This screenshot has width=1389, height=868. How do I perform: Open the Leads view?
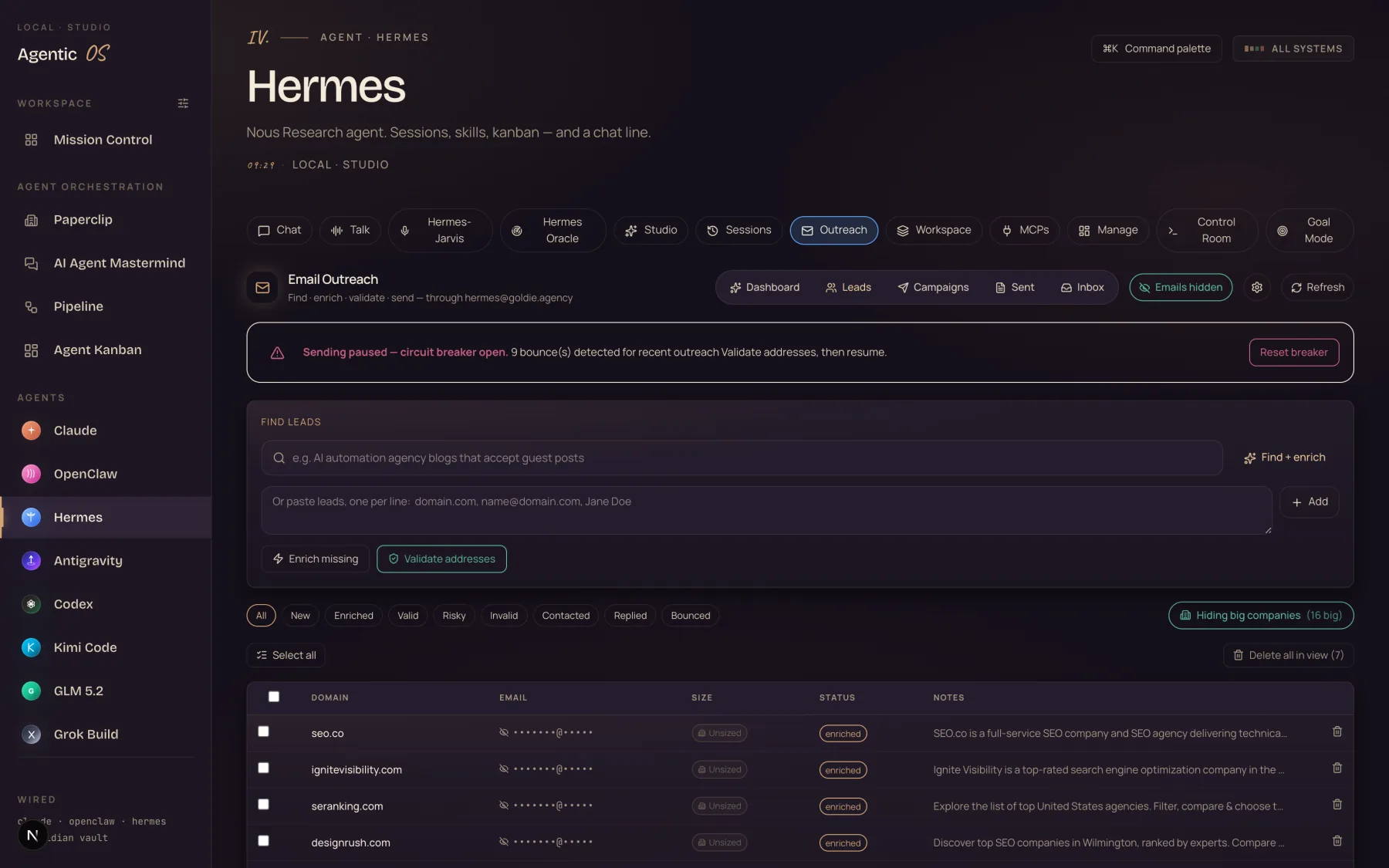point(848,288)
